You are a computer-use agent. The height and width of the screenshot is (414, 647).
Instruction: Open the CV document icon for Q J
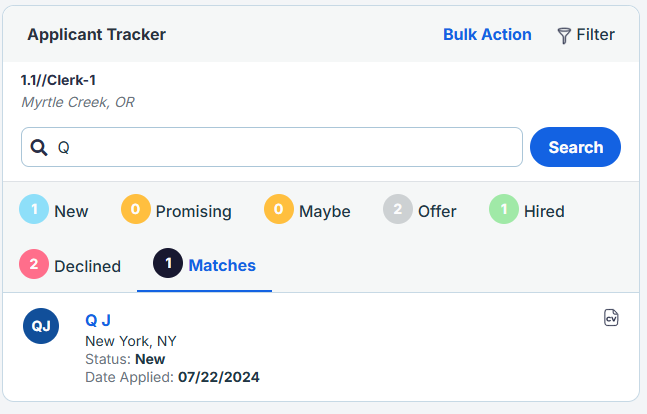[611, 318]
